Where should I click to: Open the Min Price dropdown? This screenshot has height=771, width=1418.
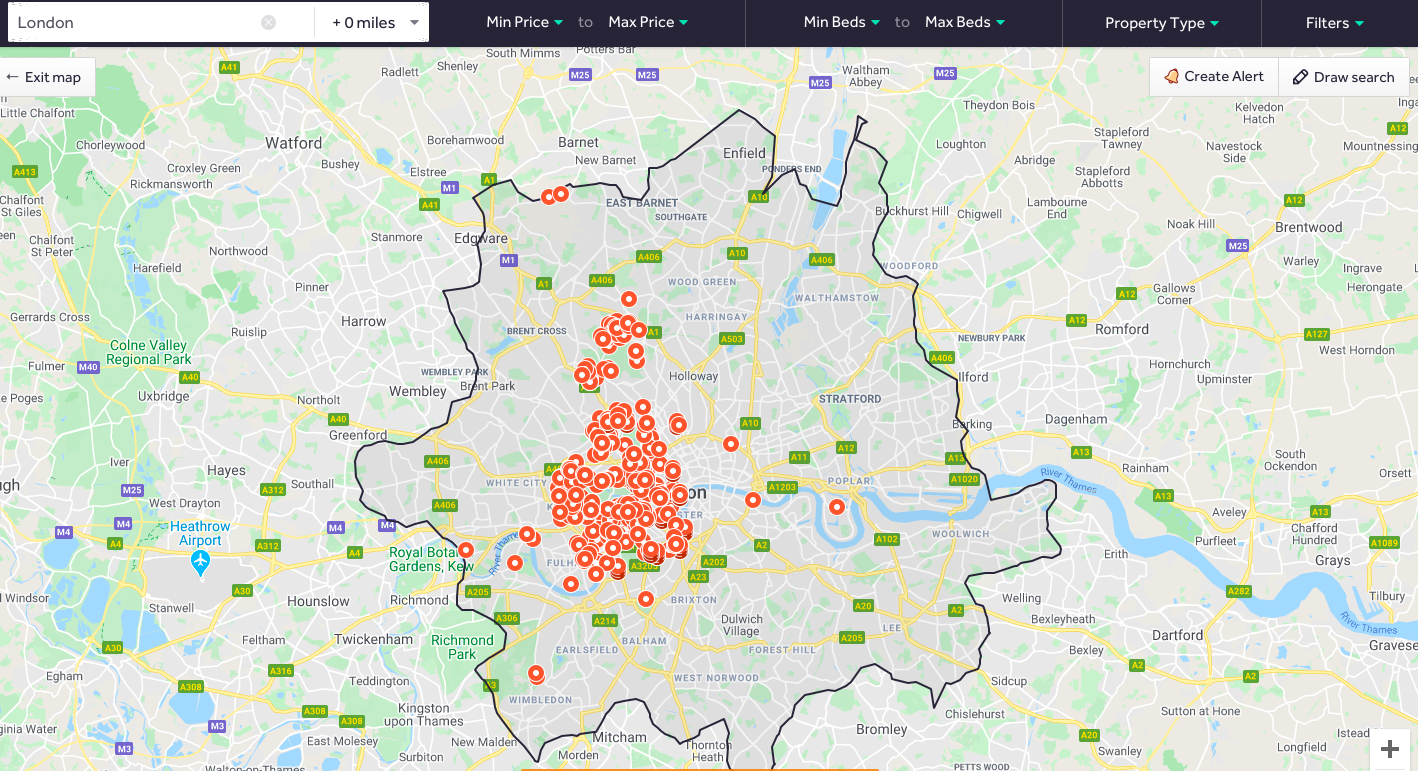524,21
